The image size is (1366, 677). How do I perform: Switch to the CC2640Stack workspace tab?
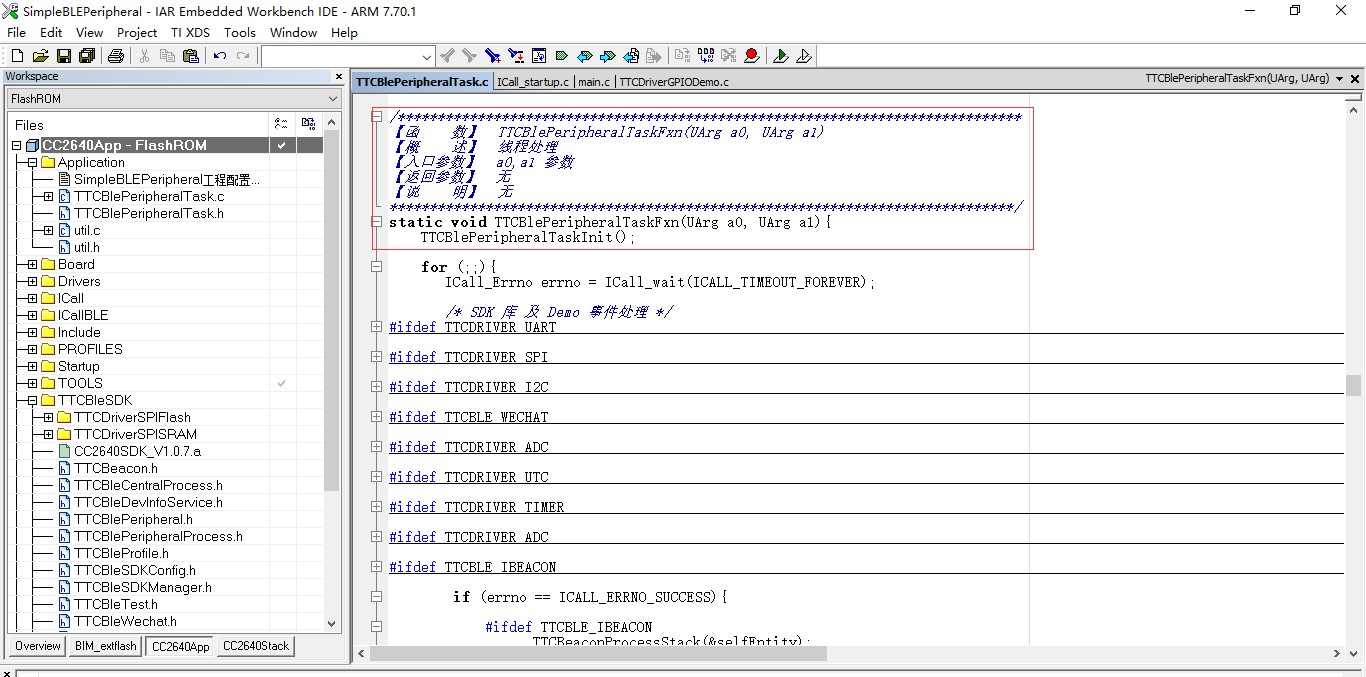click(x=256, y=646)
